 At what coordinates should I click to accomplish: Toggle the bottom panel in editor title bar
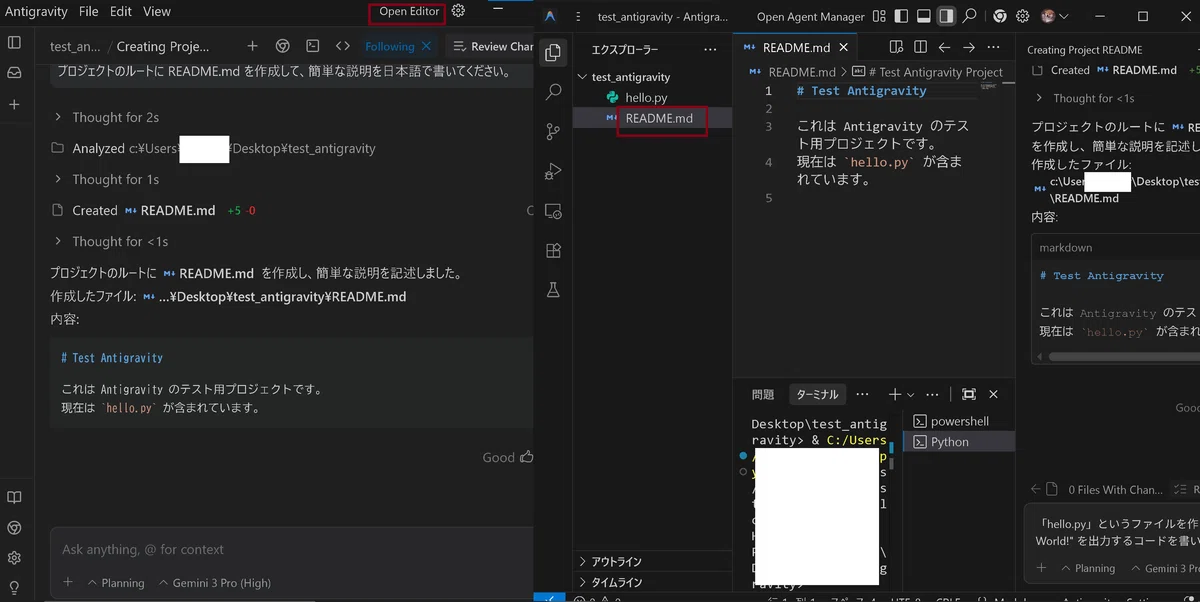tap(923, 16)
